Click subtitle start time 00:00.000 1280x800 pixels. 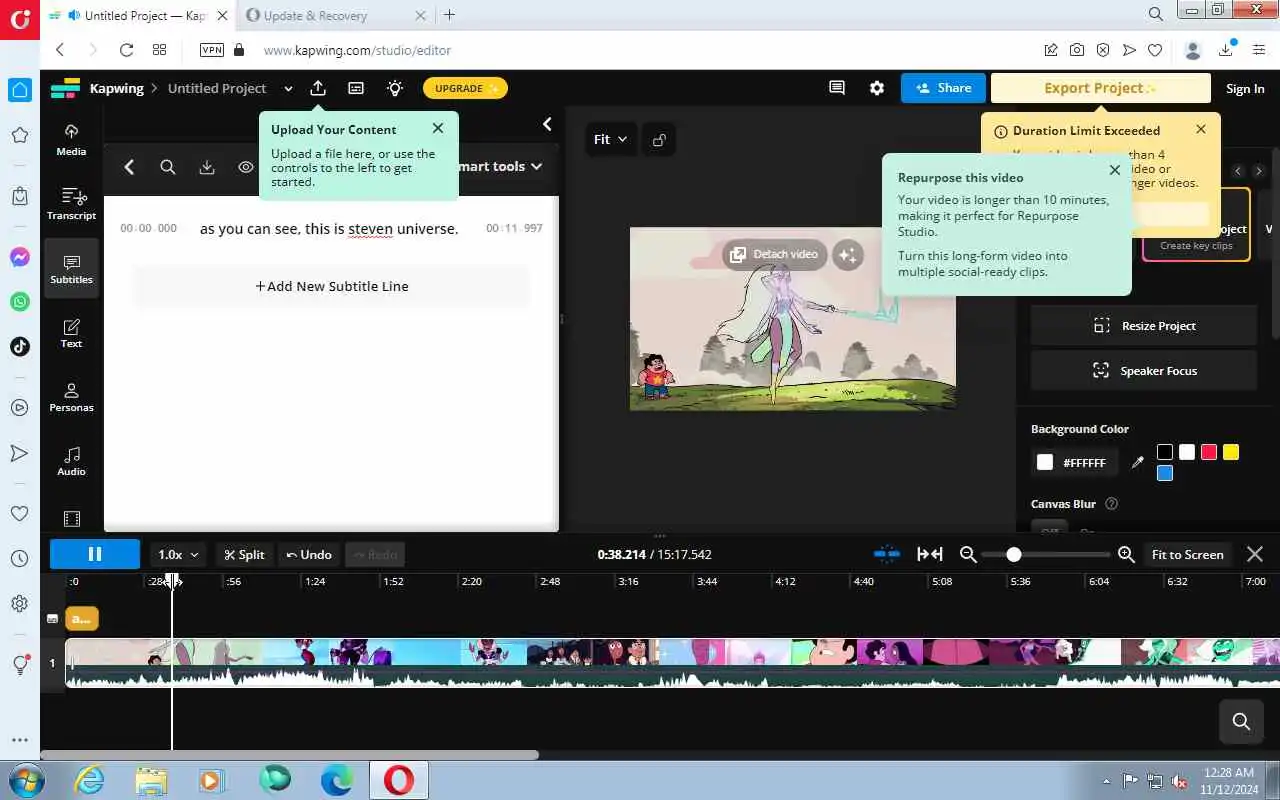click(x=148, y=229)
